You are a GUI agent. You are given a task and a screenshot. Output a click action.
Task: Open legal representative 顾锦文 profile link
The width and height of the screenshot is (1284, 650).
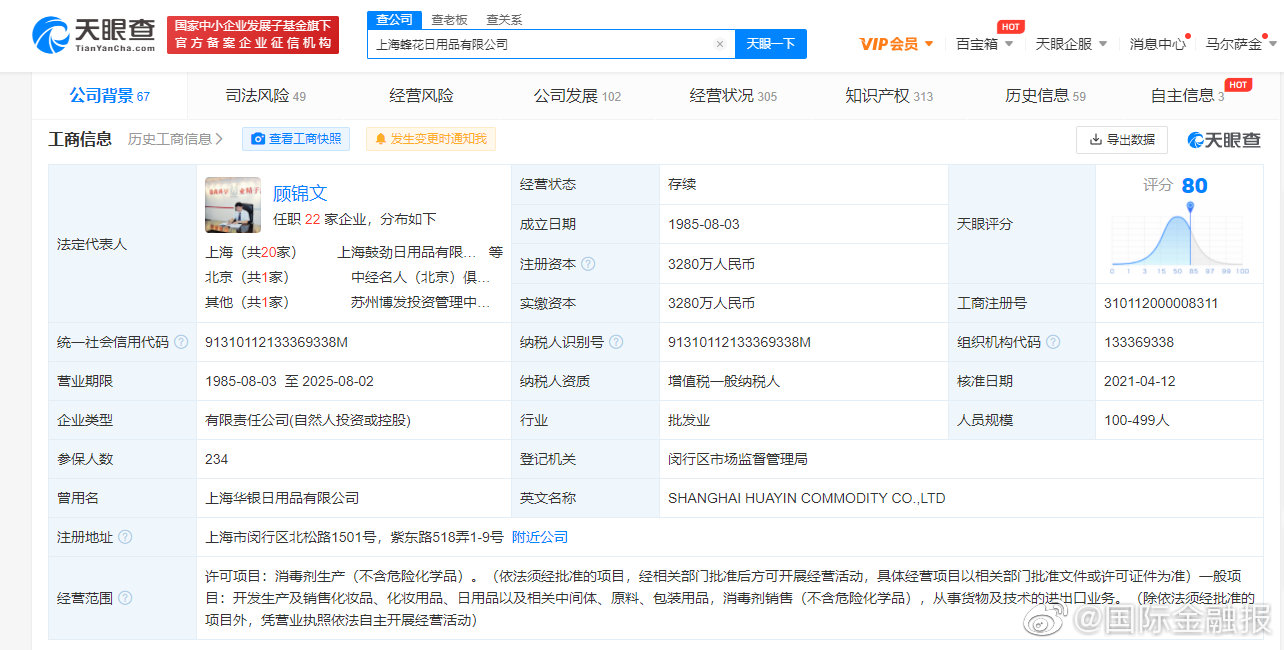tap(300, 193)
